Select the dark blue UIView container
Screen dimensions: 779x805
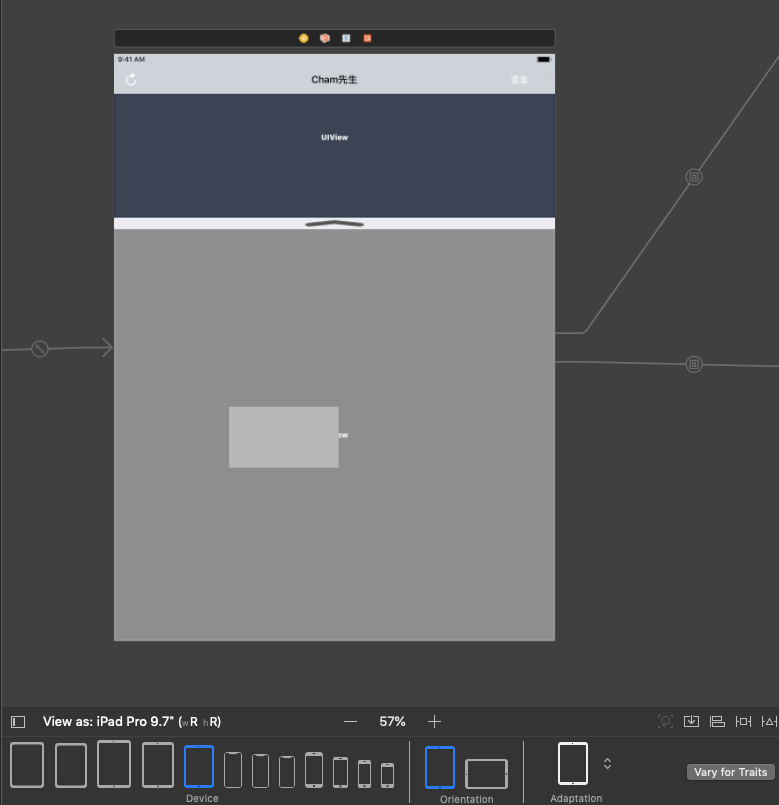334,156
